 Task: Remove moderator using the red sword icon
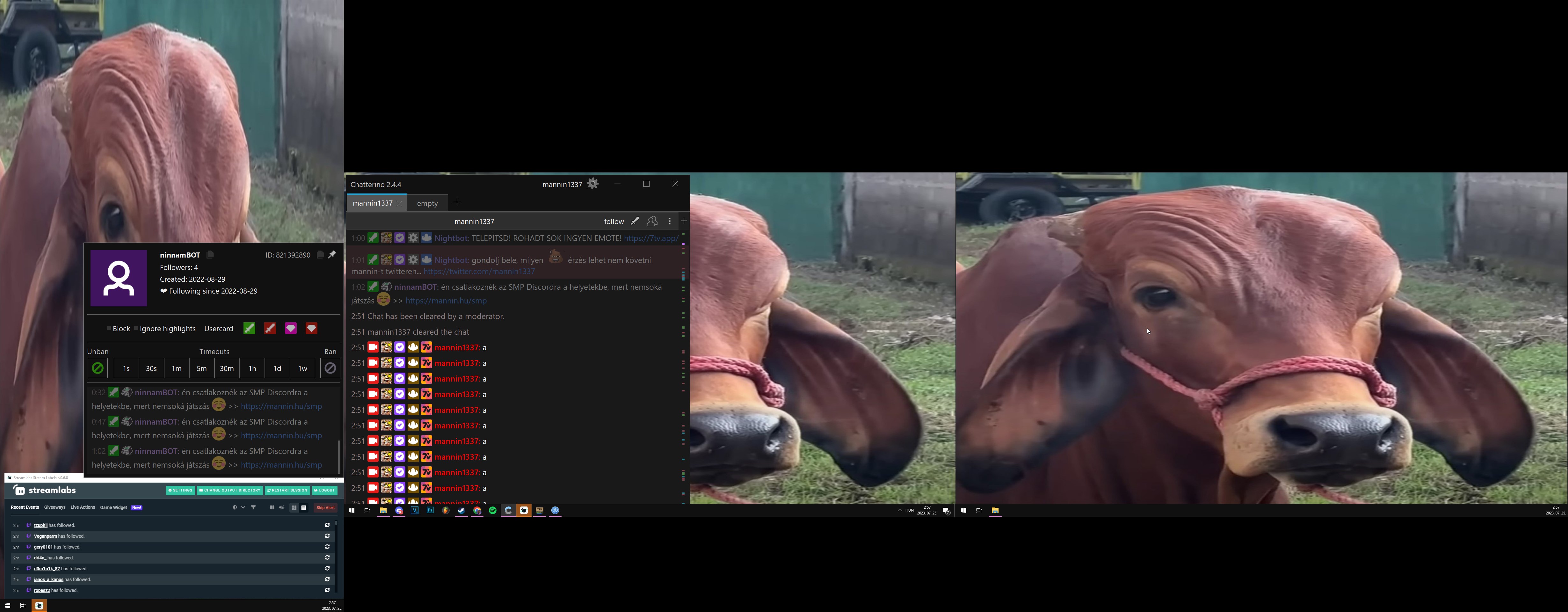point(270,328)
